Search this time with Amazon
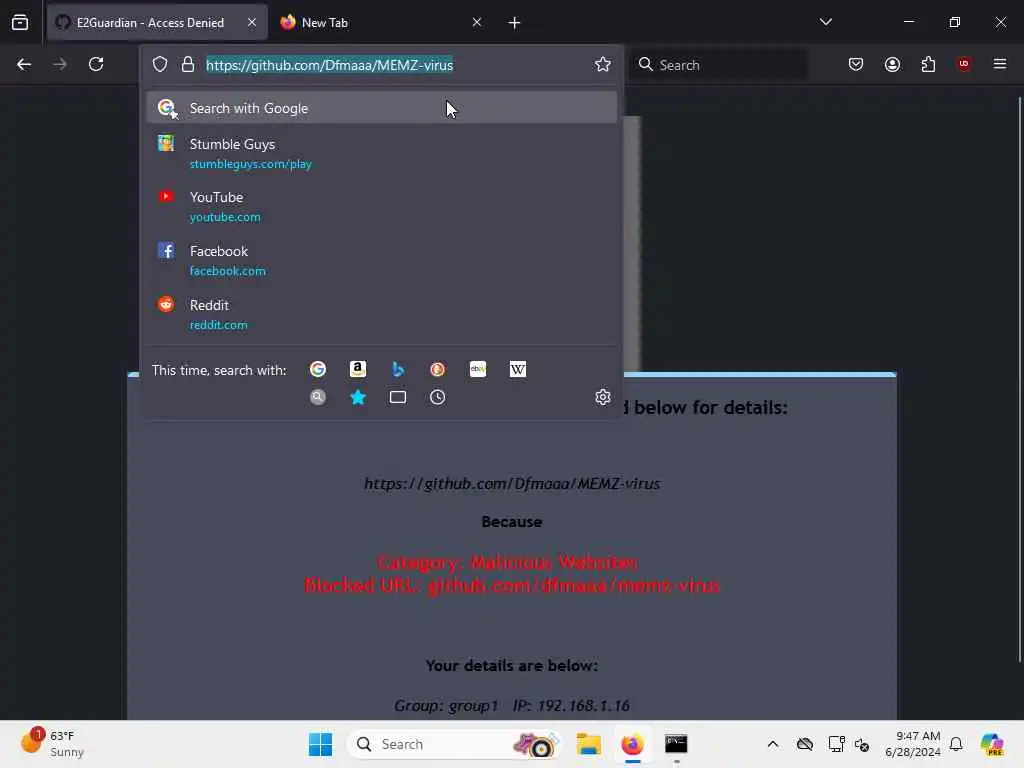The width and height of the screenshot is (1024, 768). [x=358, y=370]
